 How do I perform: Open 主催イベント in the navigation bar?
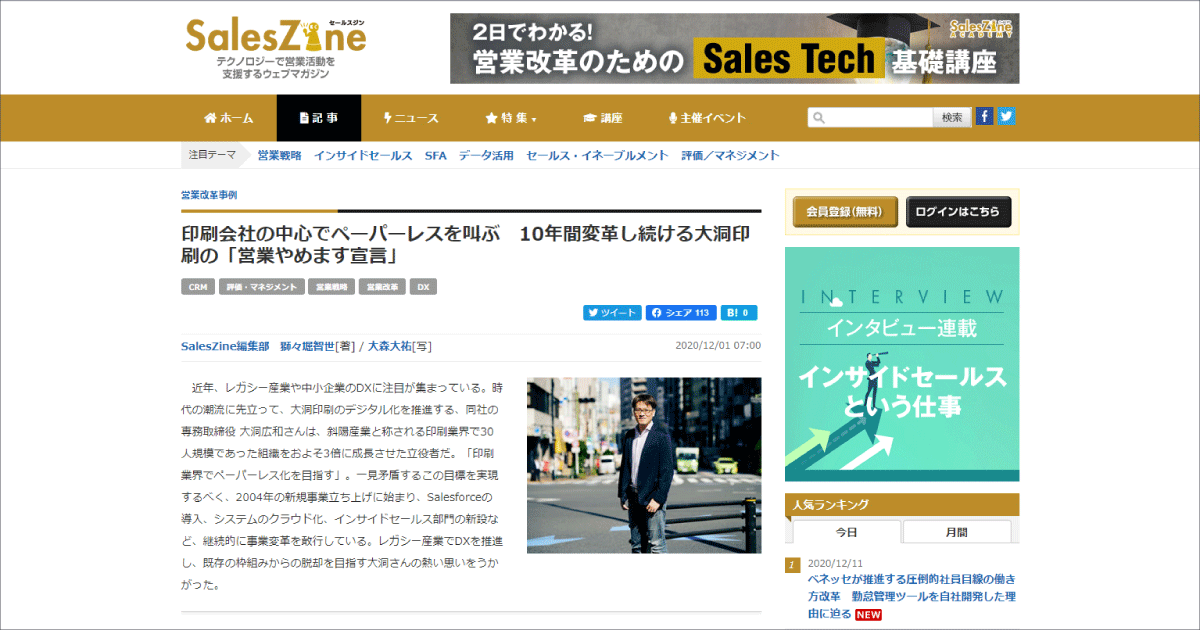[x=707, y=118]
